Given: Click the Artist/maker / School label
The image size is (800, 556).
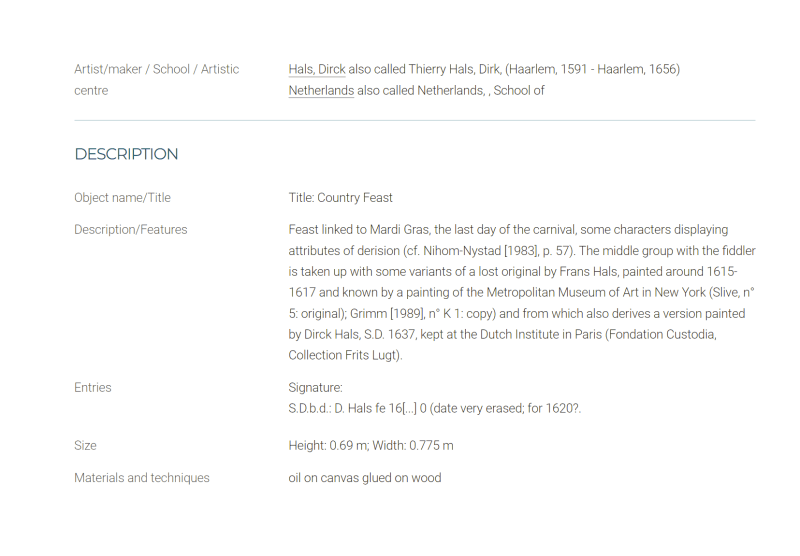Looking at the screenshot, I should [x=156, y=80].
